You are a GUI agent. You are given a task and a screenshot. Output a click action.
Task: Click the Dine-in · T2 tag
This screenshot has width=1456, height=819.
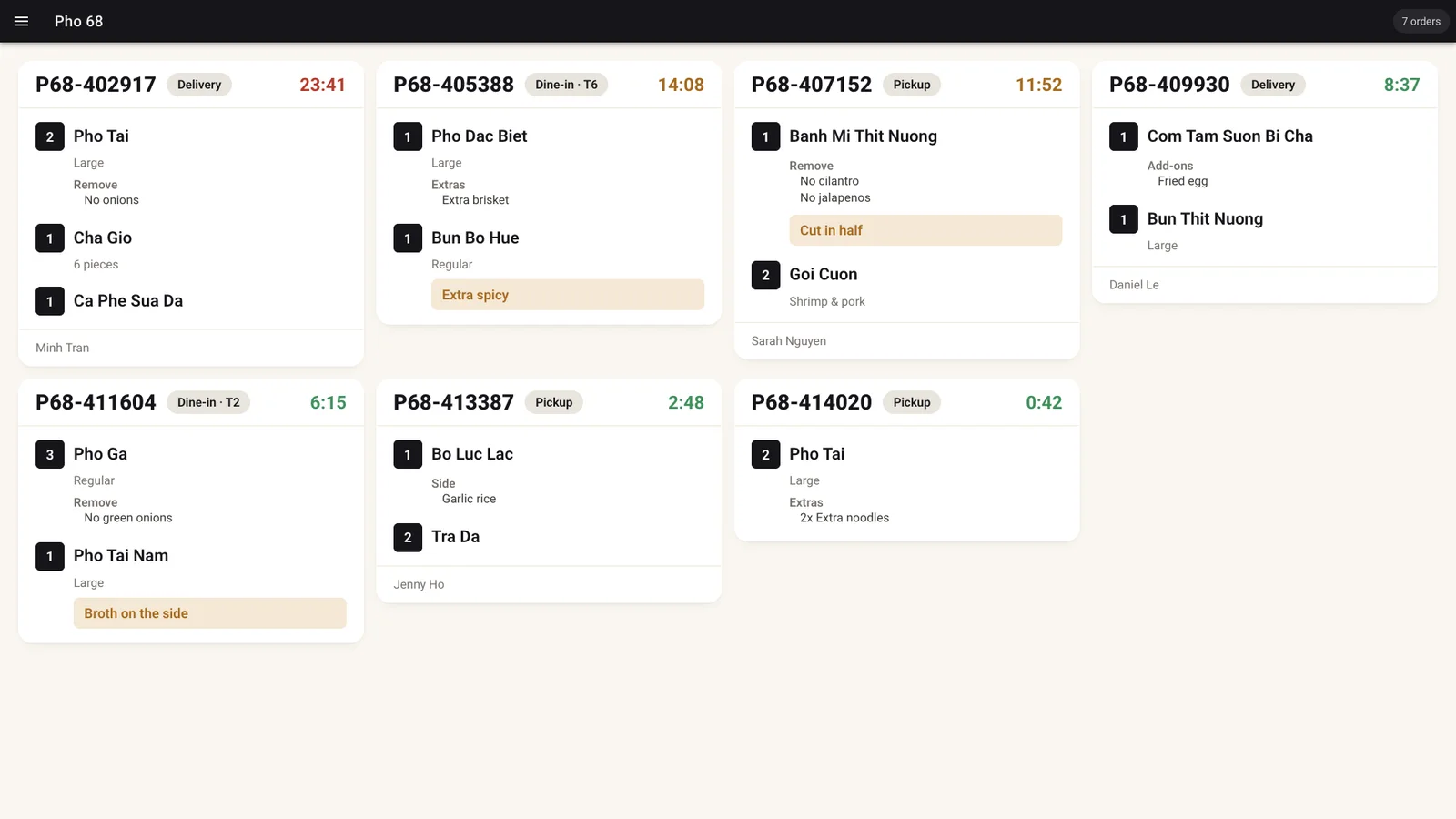208,402
